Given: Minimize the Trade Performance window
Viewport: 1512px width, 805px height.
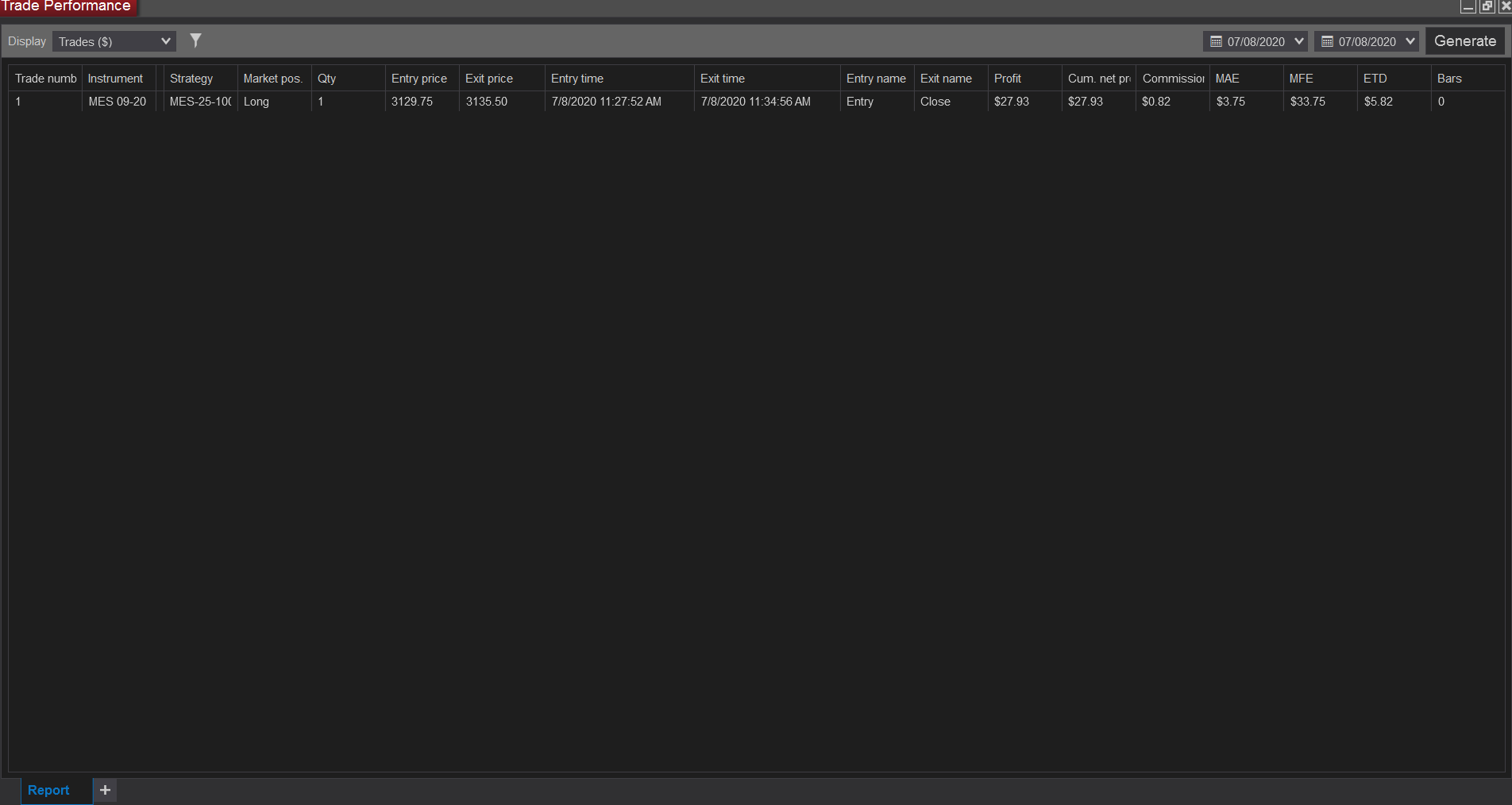Looking at the screenshot, I should pyautogui.click(x=1468, y=6).
